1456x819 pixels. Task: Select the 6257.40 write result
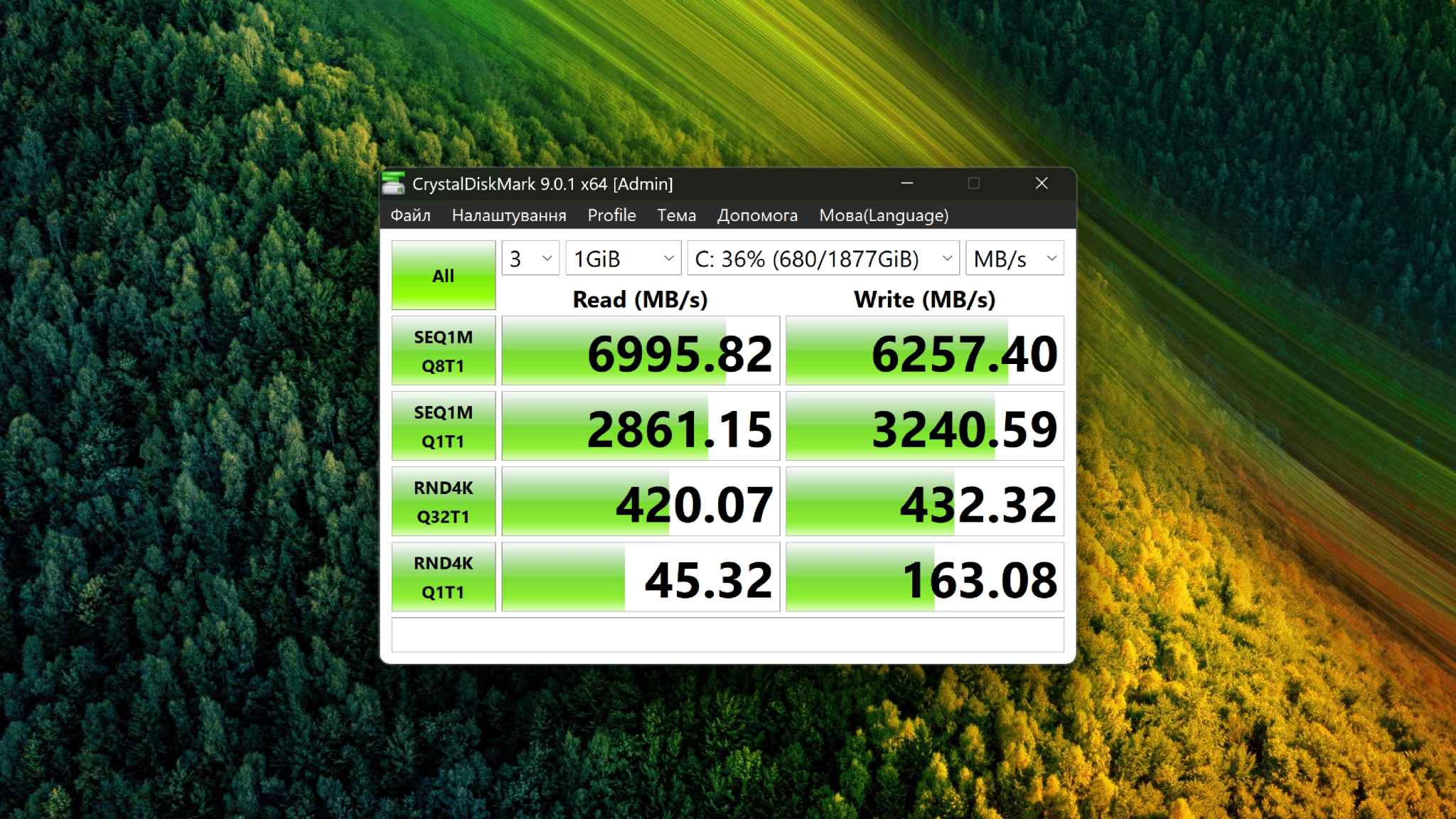pyautogui.click(x=925, y=351)
